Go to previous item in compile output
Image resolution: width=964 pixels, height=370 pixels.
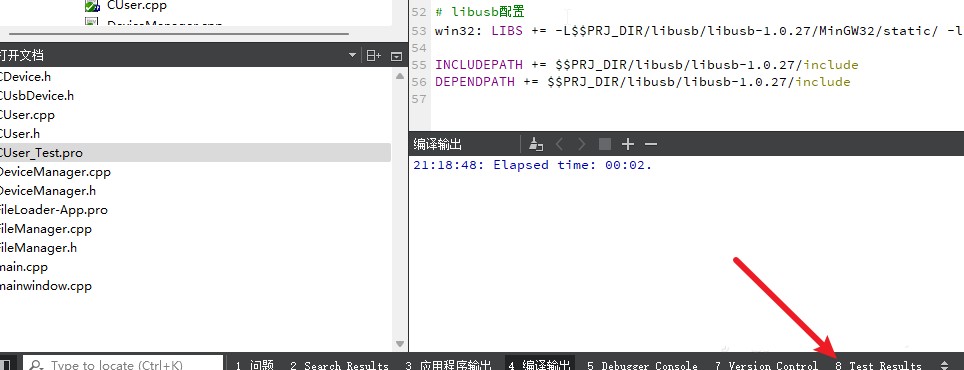point(559,144)
